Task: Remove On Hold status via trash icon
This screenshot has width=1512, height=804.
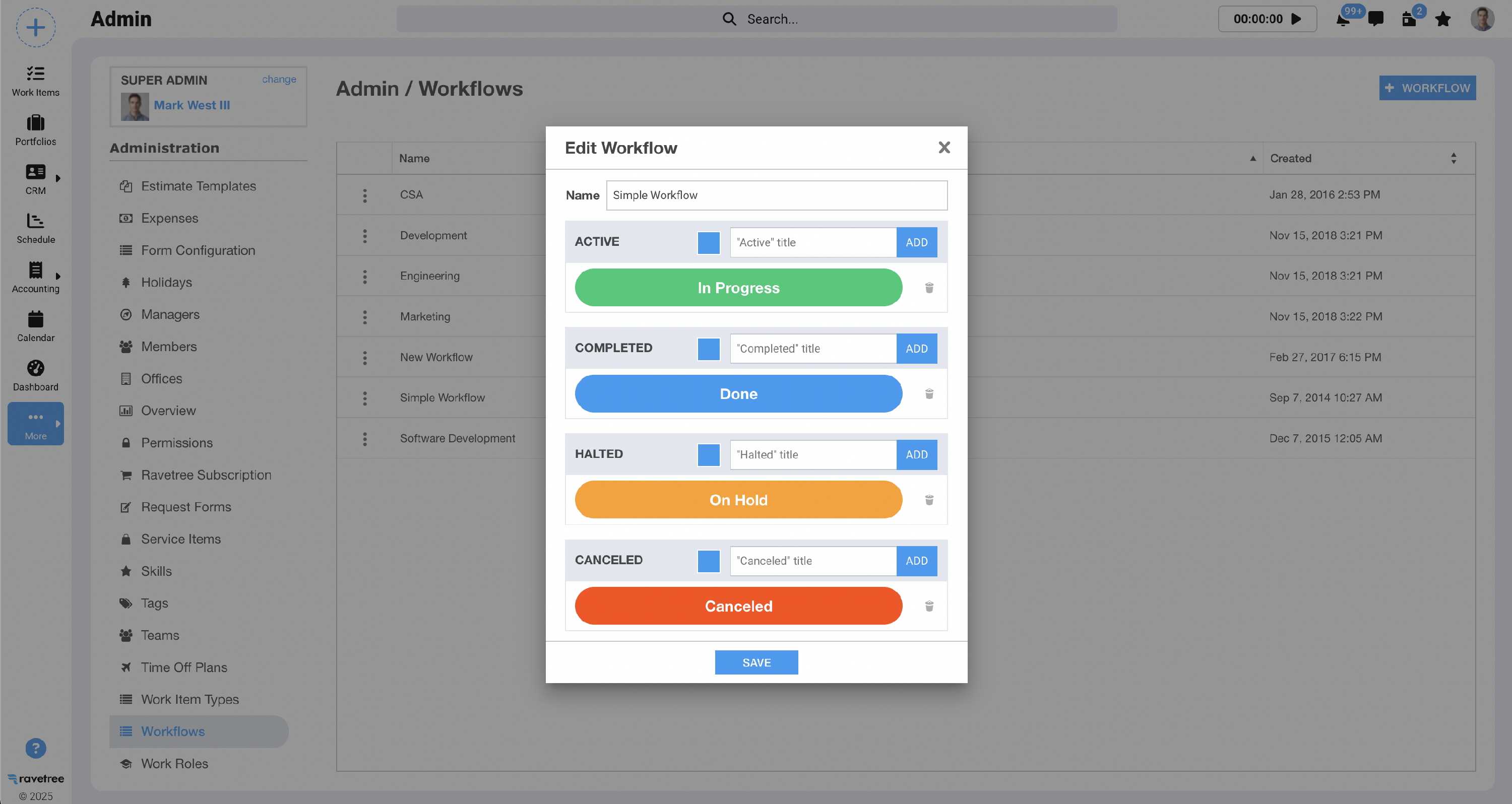Action: tap(929, 500)
